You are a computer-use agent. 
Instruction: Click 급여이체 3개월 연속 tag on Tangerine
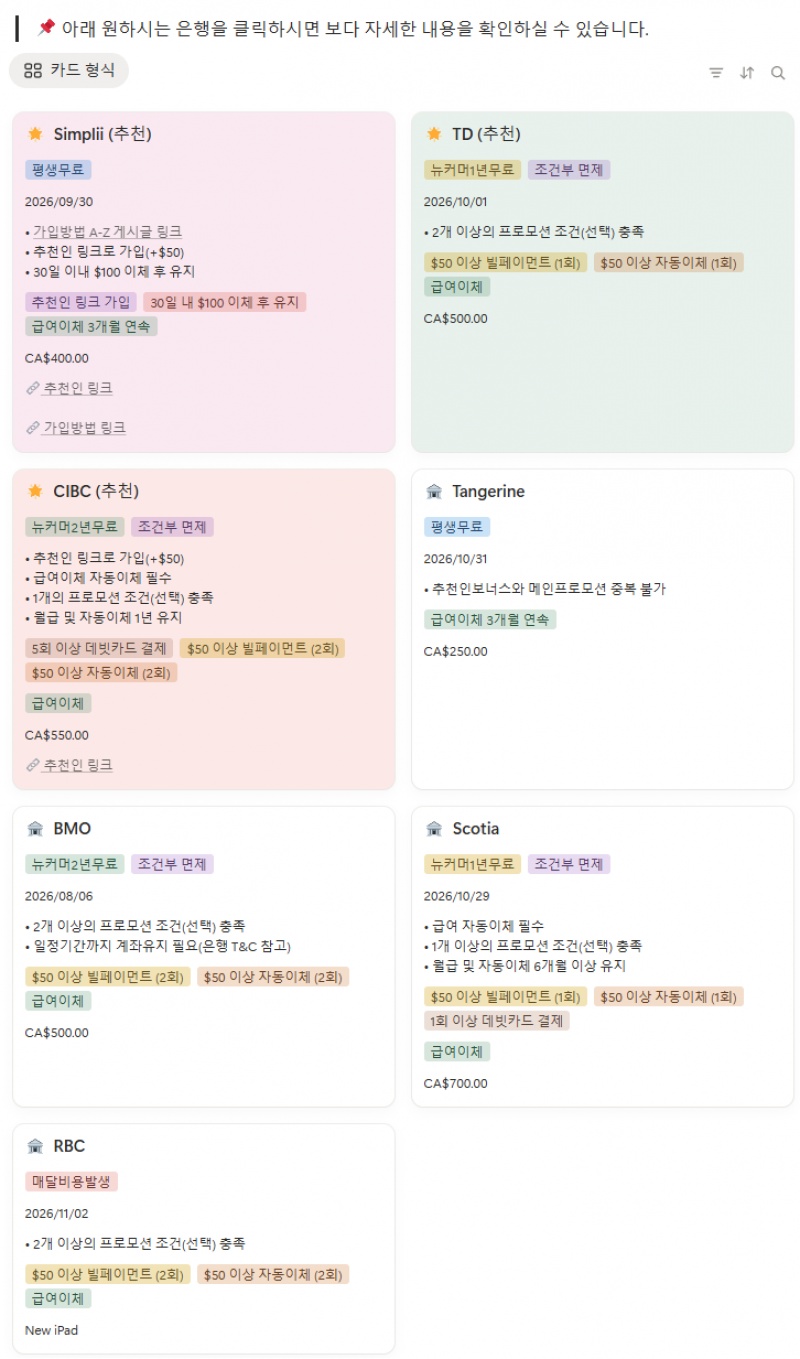(490, 620)
